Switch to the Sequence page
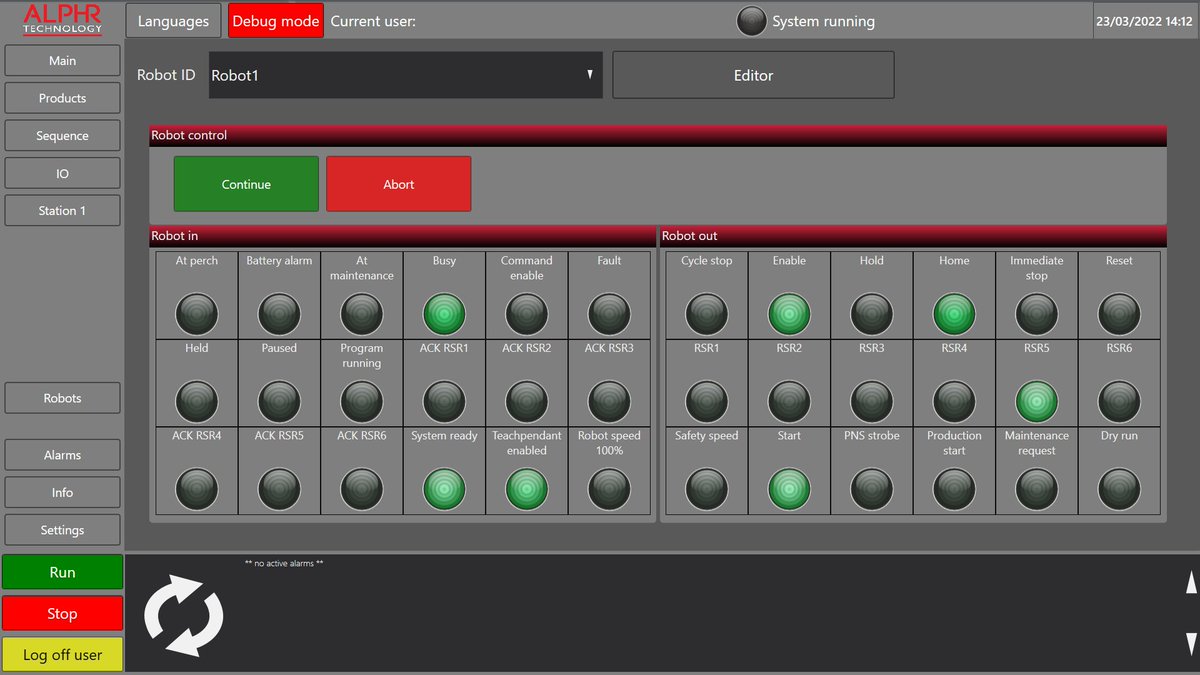The width and height of the screenshot is (1200, 675). click(62, 136)
